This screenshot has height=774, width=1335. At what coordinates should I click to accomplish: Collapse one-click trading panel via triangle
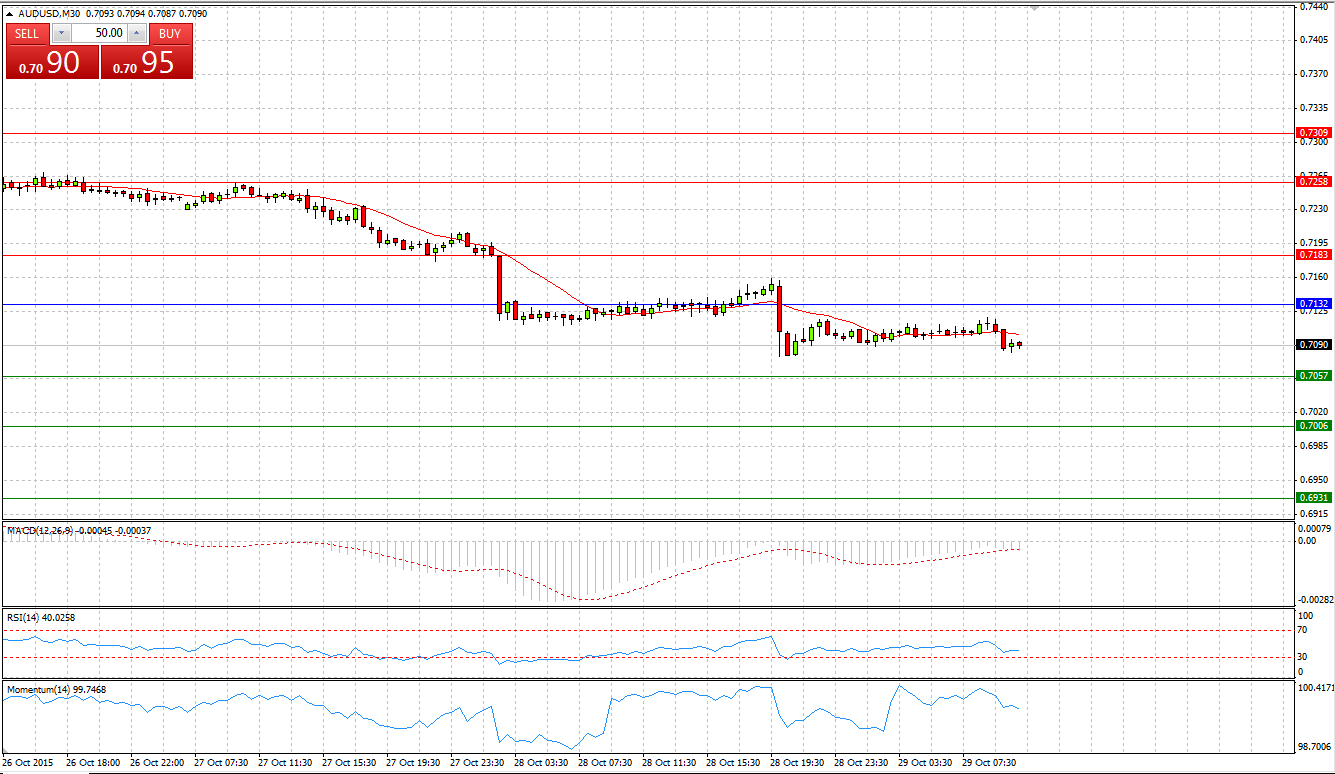(10, 14)
